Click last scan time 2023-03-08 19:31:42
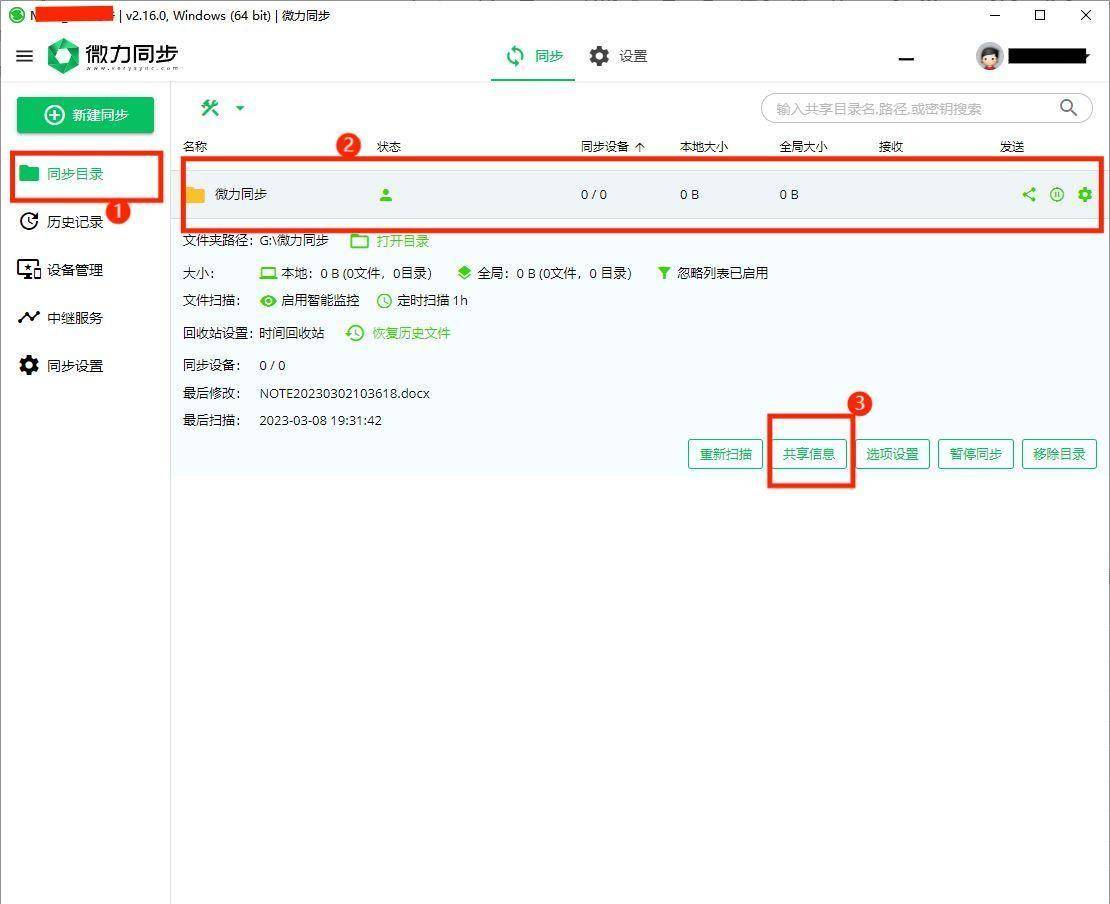 coord(320,420)
